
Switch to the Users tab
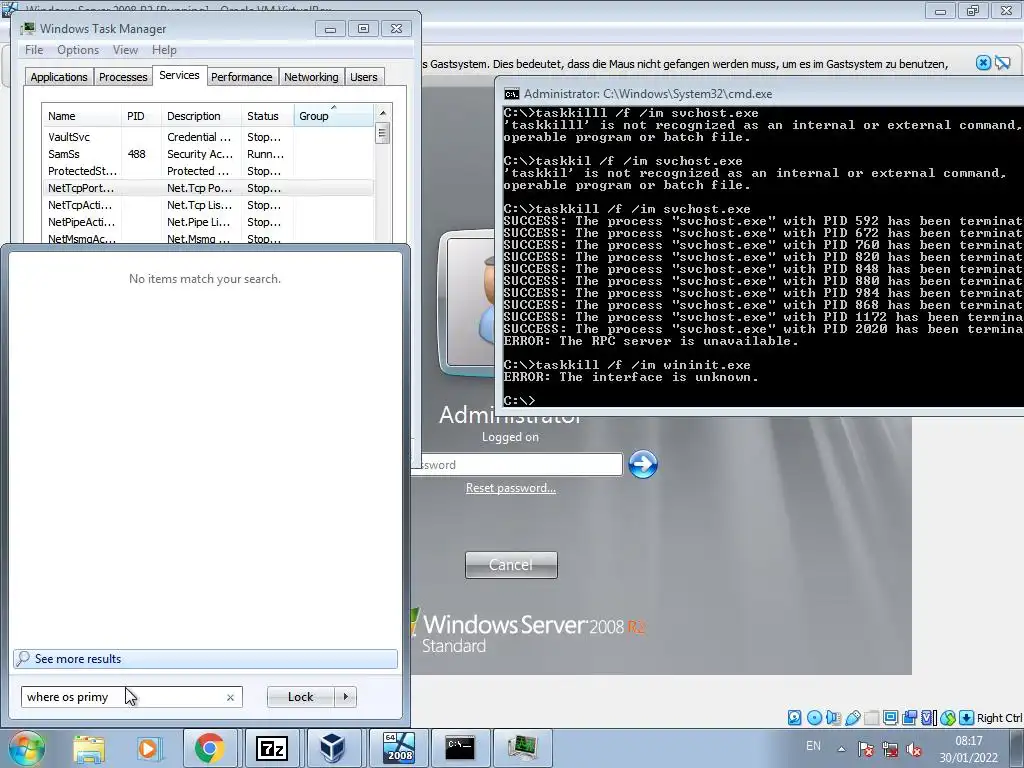364,77
